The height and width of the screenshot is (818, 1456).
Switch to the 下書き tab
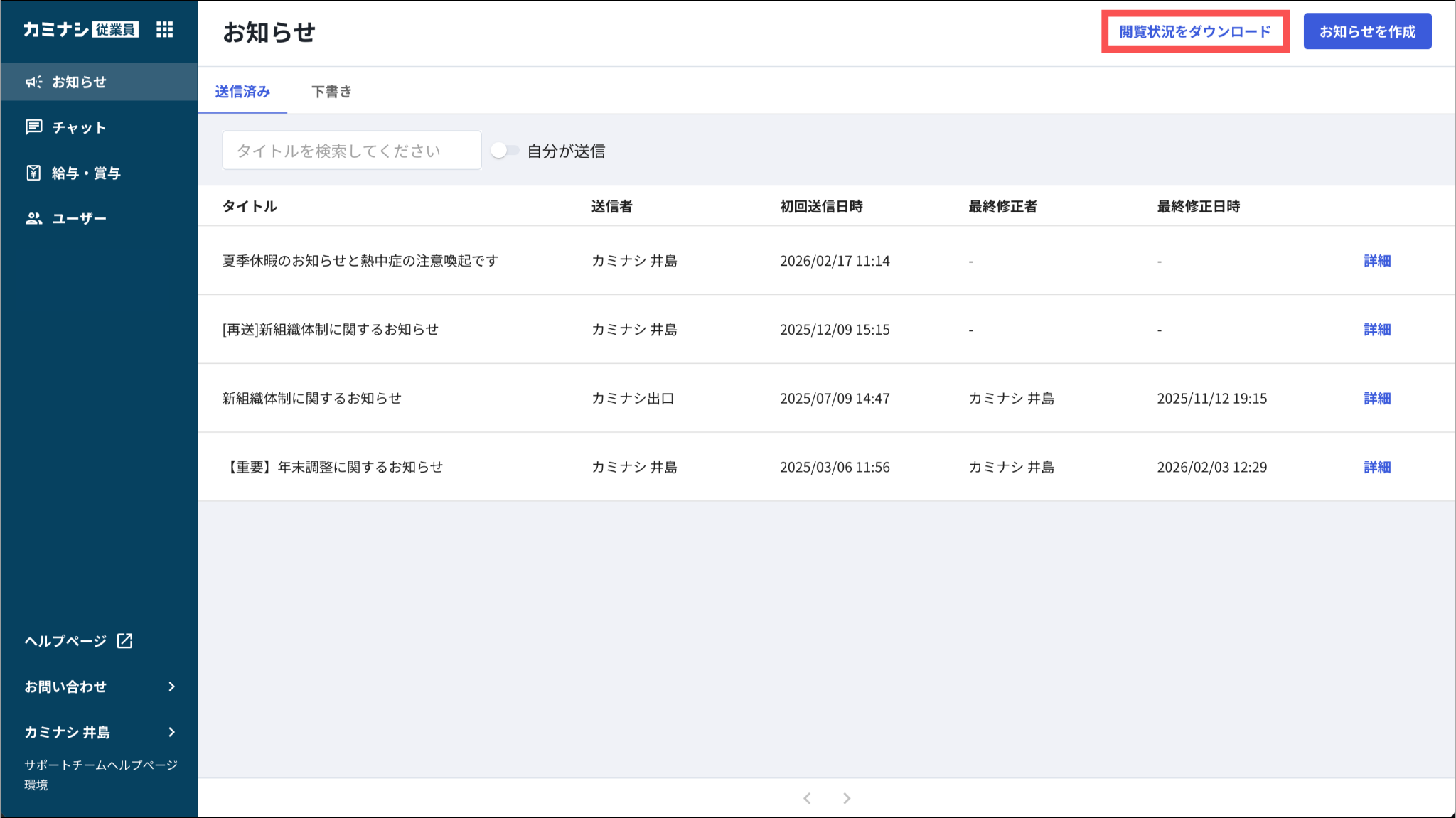(x=331, y=92)
